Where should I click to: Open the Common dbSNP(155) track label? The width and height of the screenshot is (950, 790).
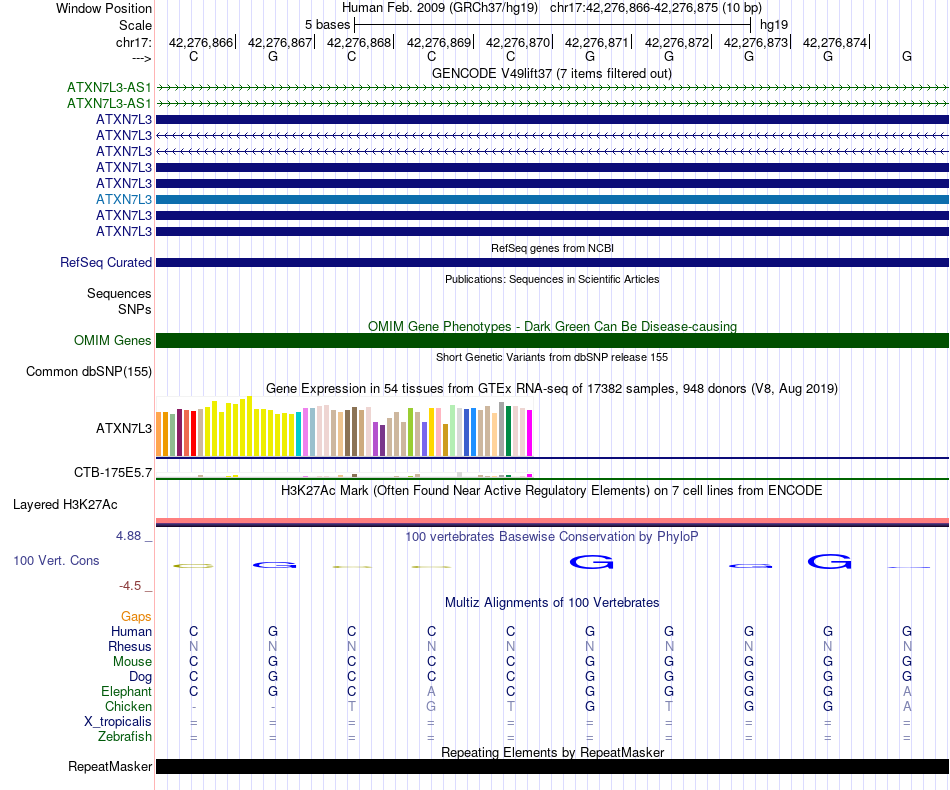[x=89, y=371]
